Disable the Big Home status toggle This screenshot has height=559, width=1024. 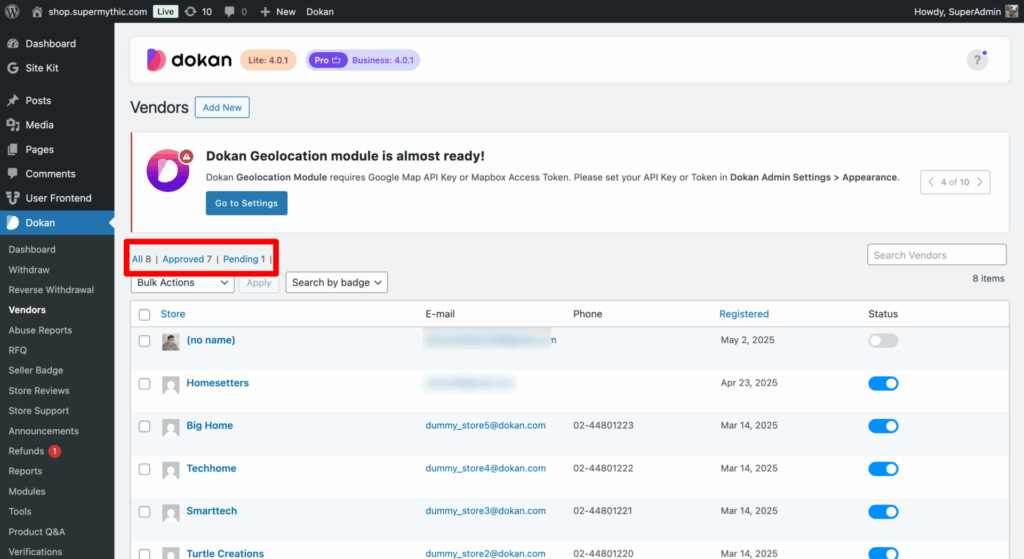883,426
